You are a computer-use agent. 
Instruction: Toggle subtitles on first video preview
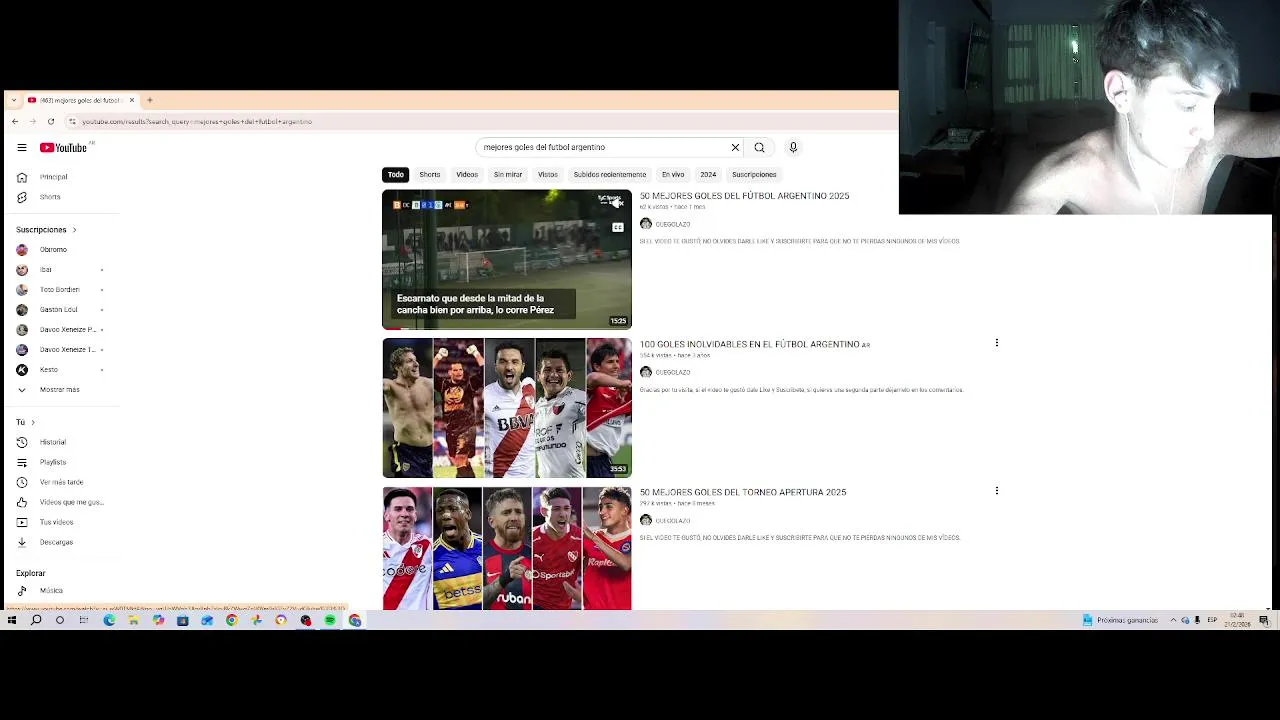click(618, 228)
